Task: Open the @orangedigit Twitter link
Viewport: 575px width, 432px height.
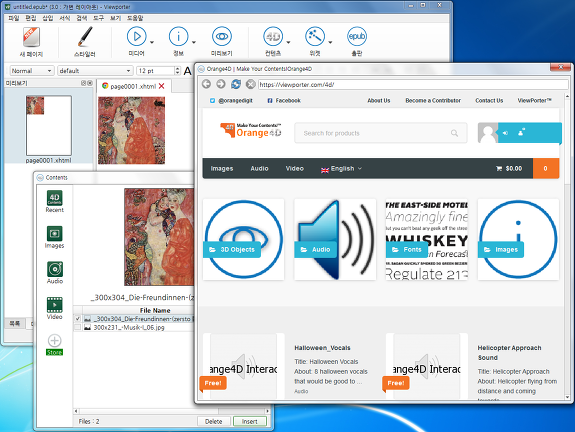Action: click(231, 100)
